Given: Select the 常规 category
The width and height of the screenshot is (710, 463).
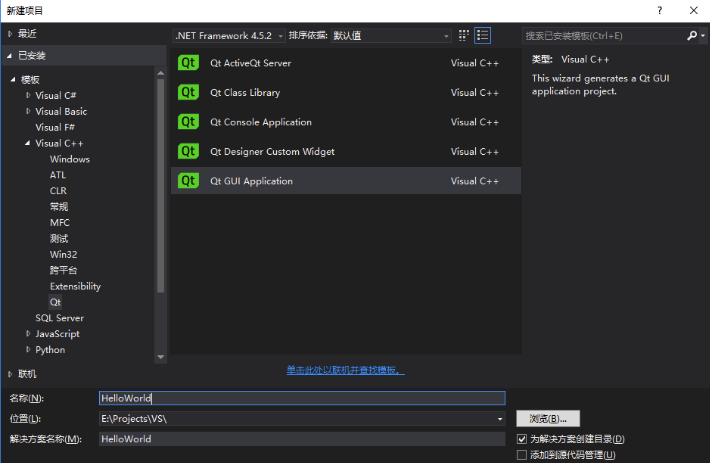Looking at the screenshot, I should click(x=59, y=207).
